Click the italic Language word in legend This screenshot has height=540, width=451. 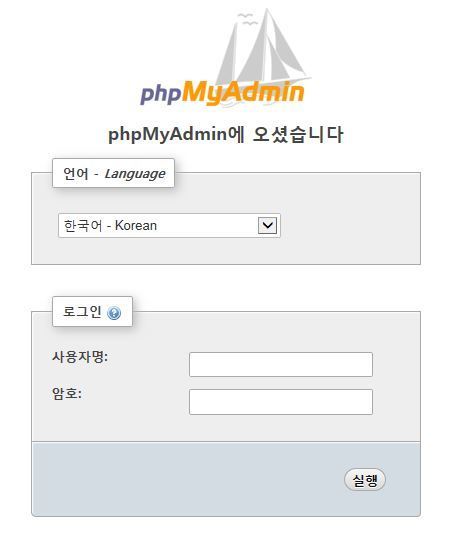click(x=135, y=174)
